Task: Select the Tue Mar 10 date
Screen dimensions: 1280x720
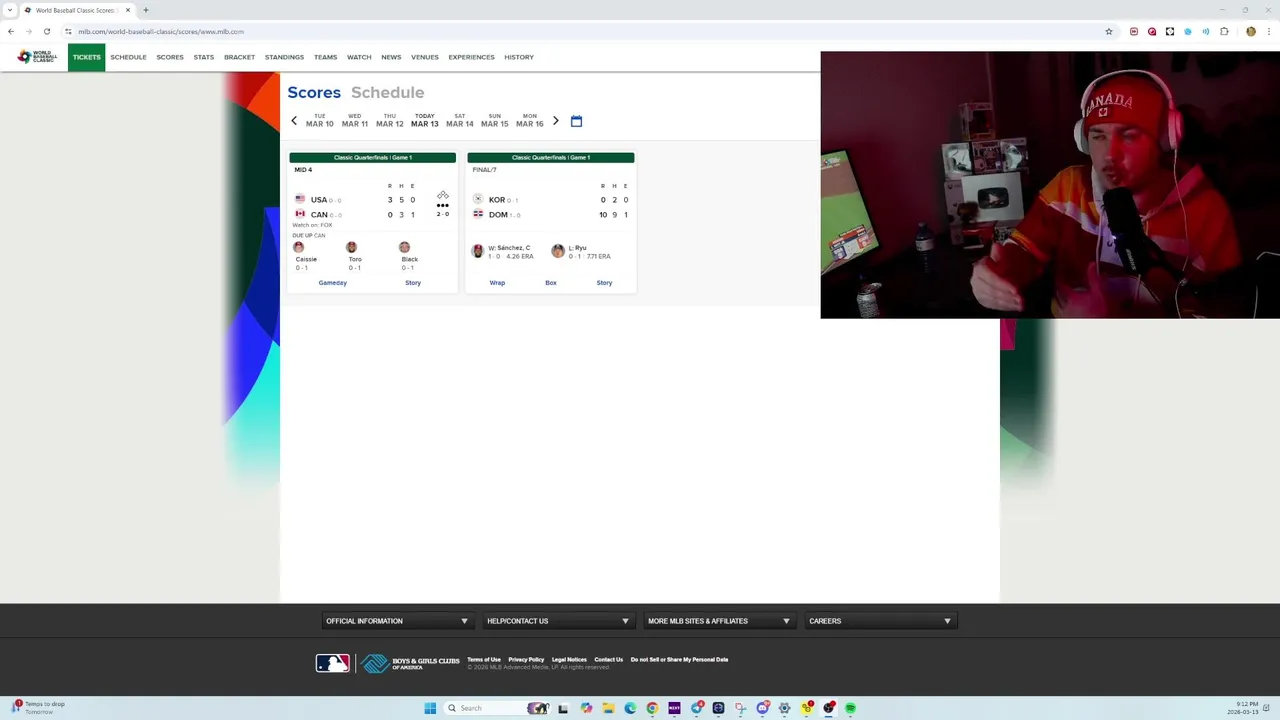Action: pos(320,121)
